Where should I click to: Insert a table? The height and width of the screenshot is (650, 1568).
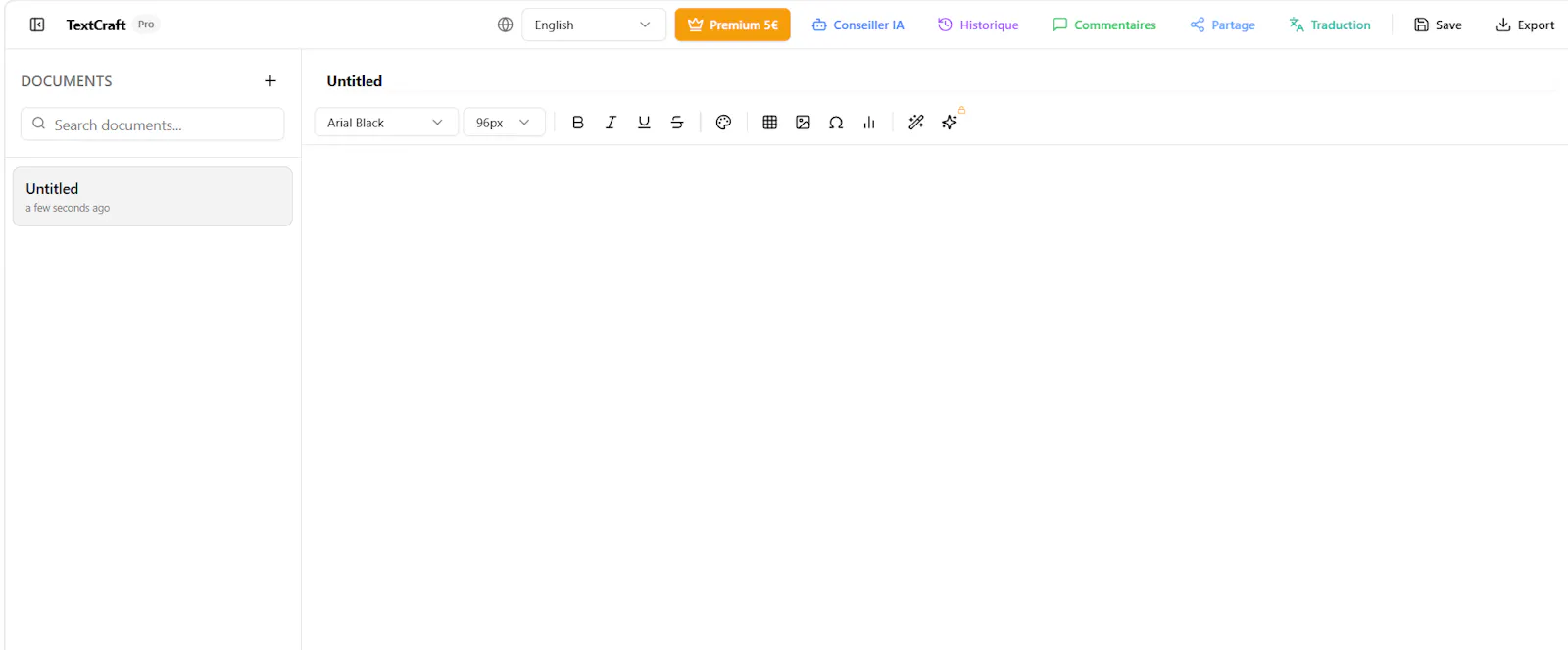pos(770,123)
